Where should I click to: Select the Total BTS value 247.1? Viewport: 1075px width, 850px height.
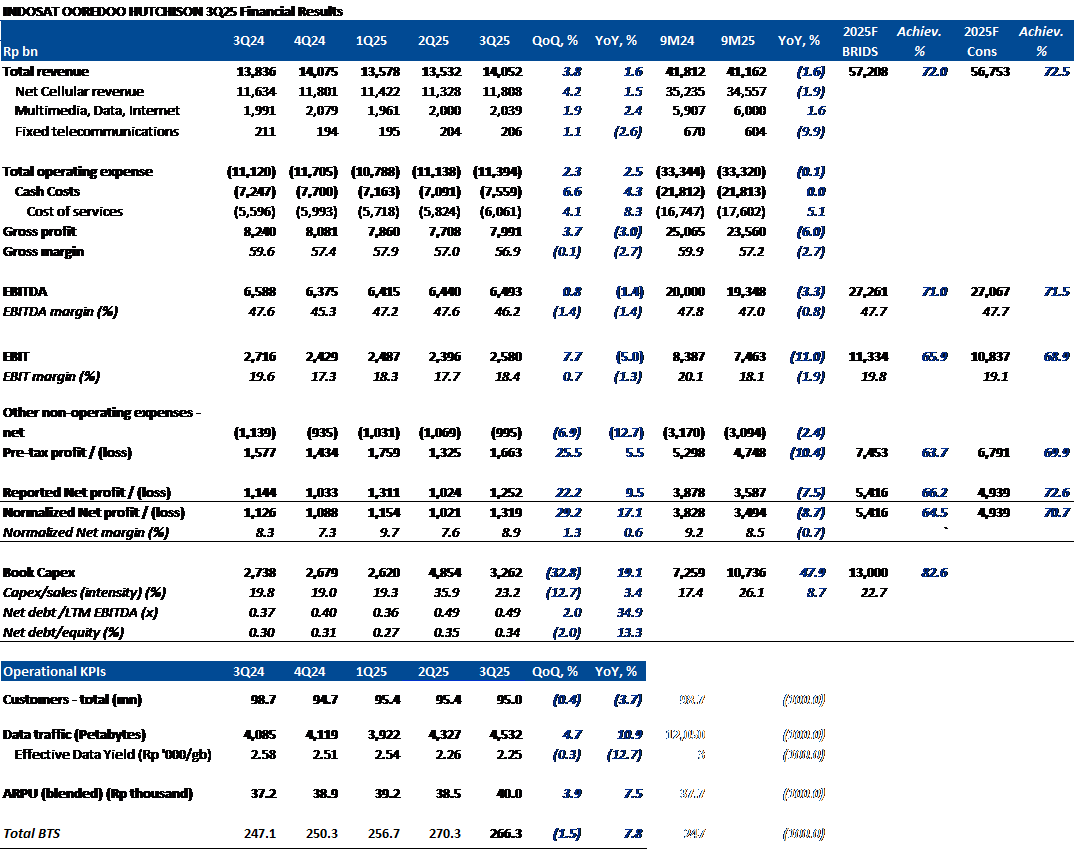[x=249, y=833]
